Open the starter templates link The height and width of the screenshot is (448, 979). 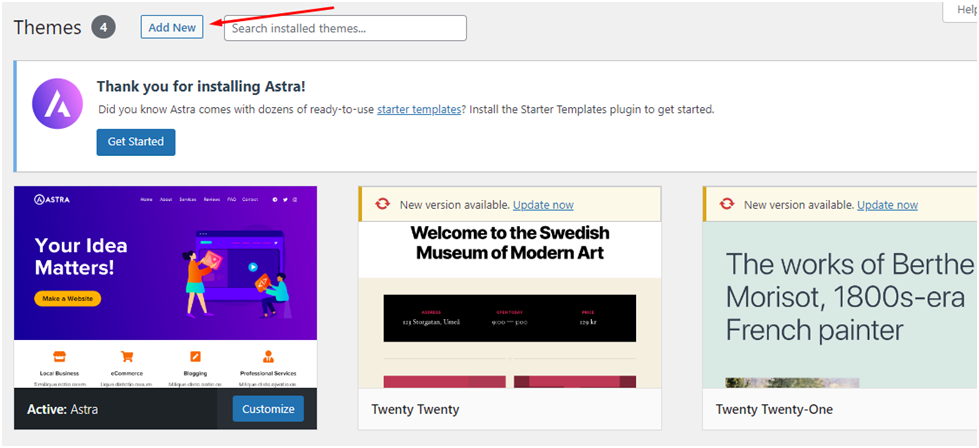(x=419, y=109)
